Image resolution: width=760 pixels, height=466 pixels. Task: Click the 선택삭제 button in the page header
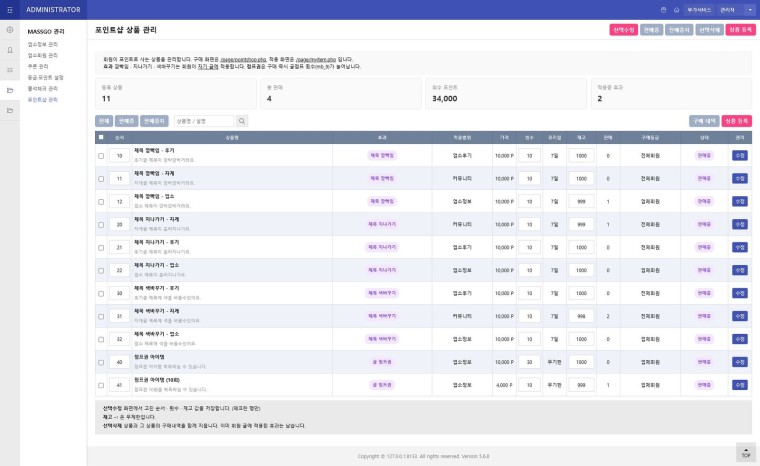(x=709, y=30)
